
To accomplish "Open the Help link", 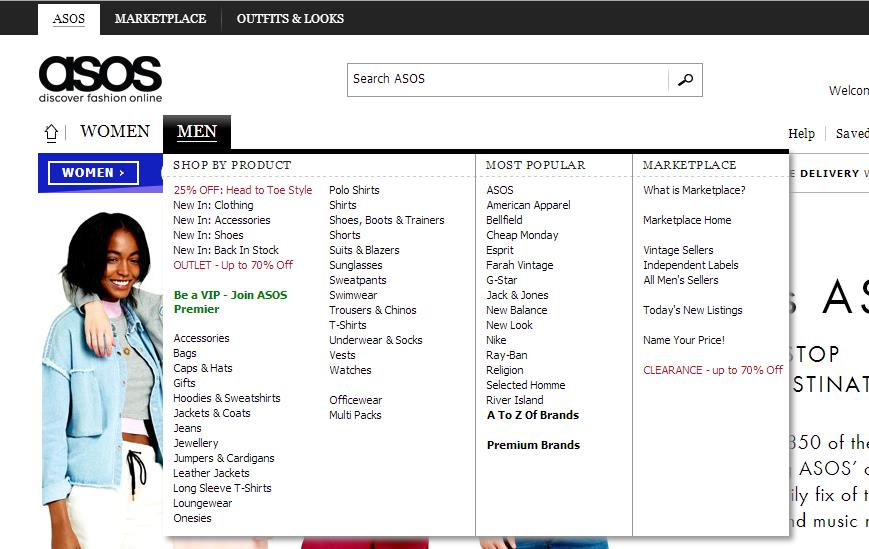I will point(801,134).
